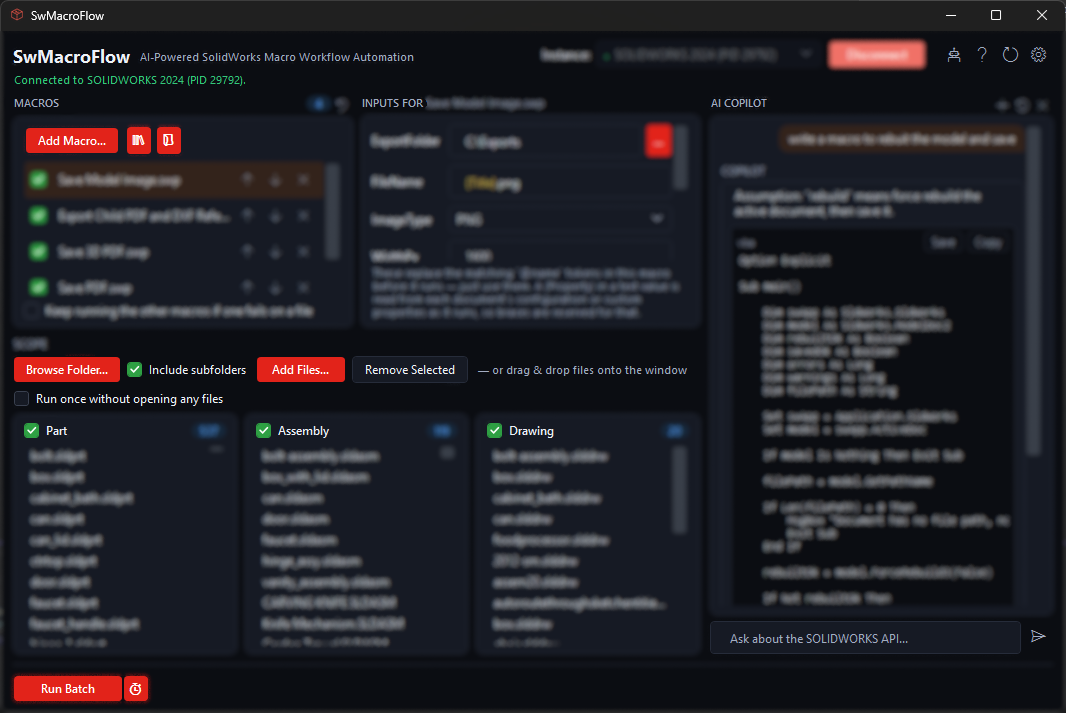This screenshot has height=713, width=1066.
Task: Select hinge_assy.sldasm in Assembly list
Action: point(311,561)
